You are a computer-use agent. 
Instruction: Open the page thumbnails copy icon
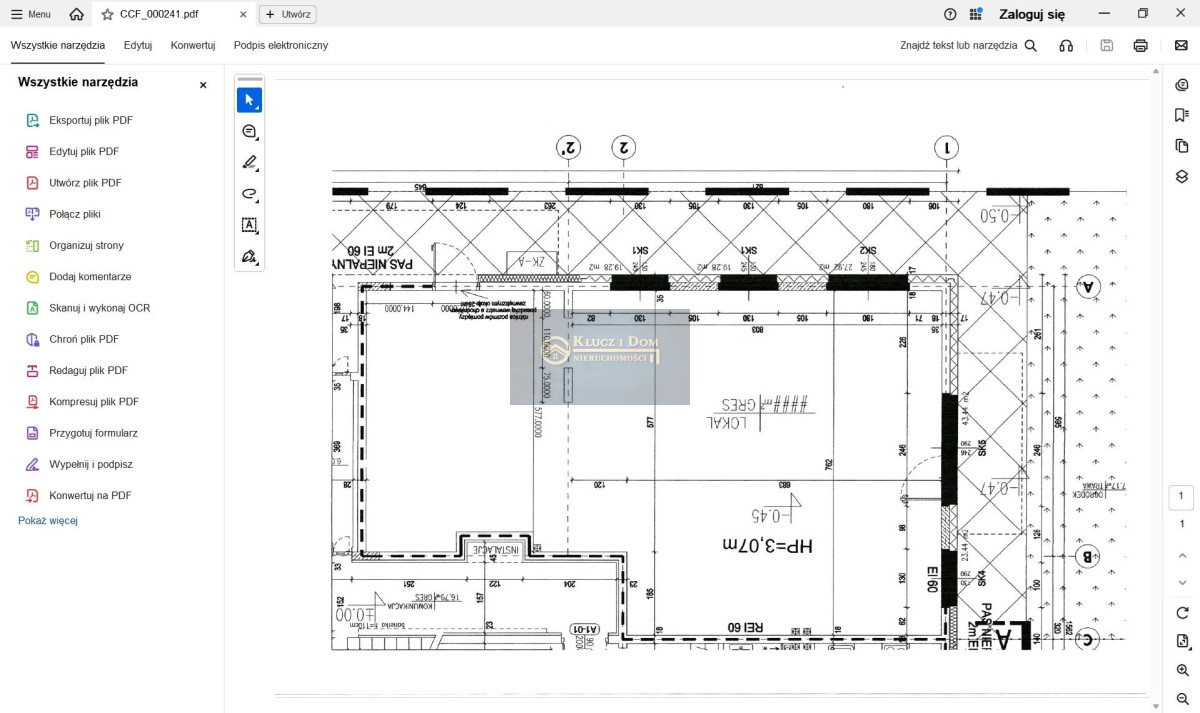coord(1181,146)
